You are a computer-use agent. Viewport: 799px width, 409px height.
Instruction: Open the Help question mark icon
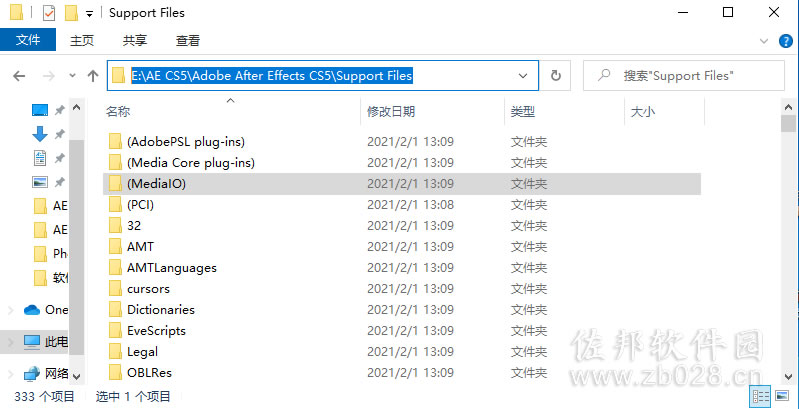click(x=786, y=41)
